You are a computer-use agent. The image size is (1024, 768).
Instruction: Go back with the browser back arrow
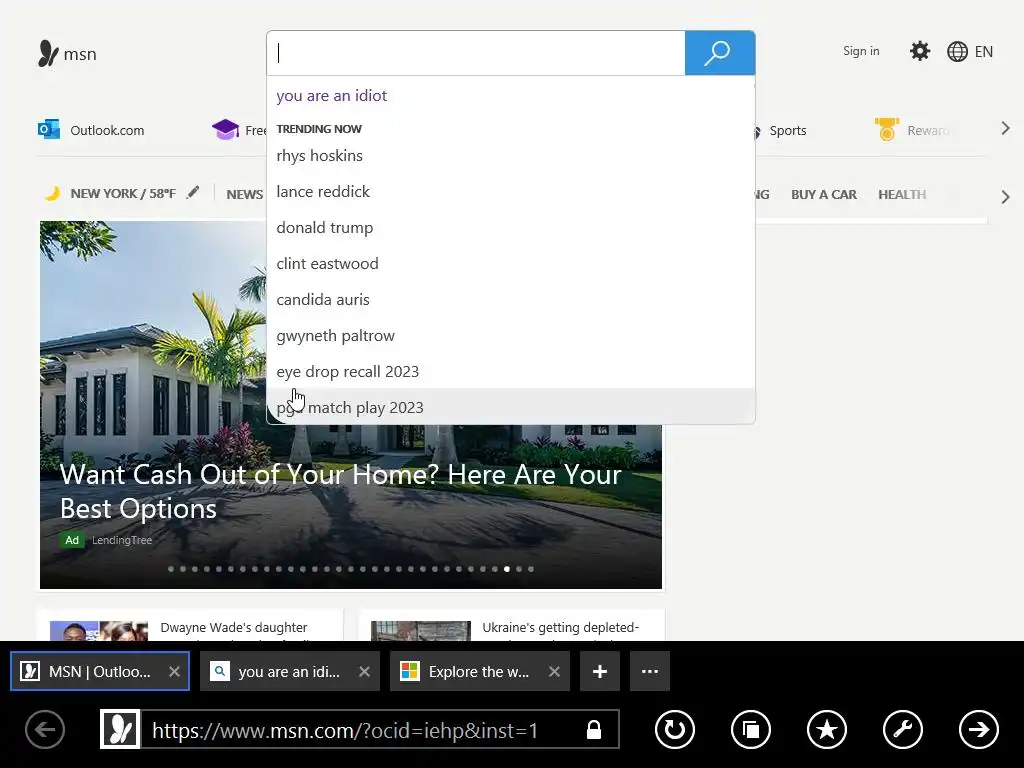45,729
